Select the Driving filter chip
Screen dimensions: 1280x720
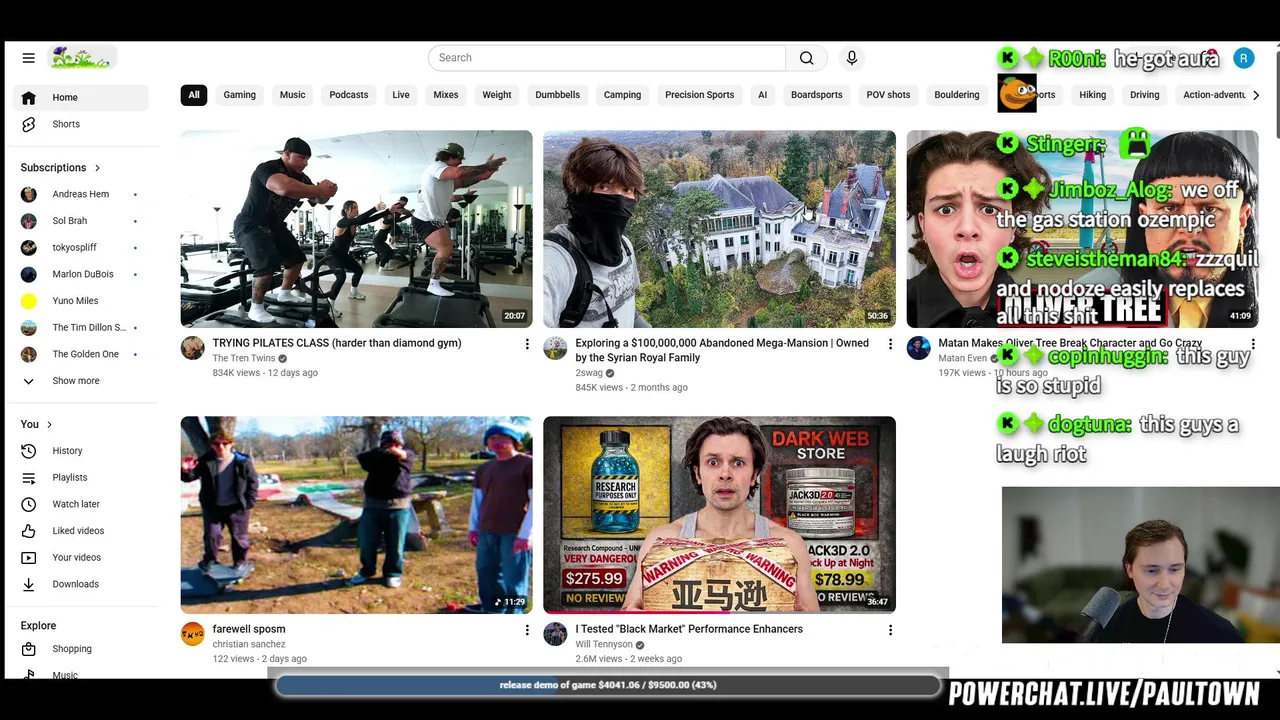click(x=1144, y=95)
